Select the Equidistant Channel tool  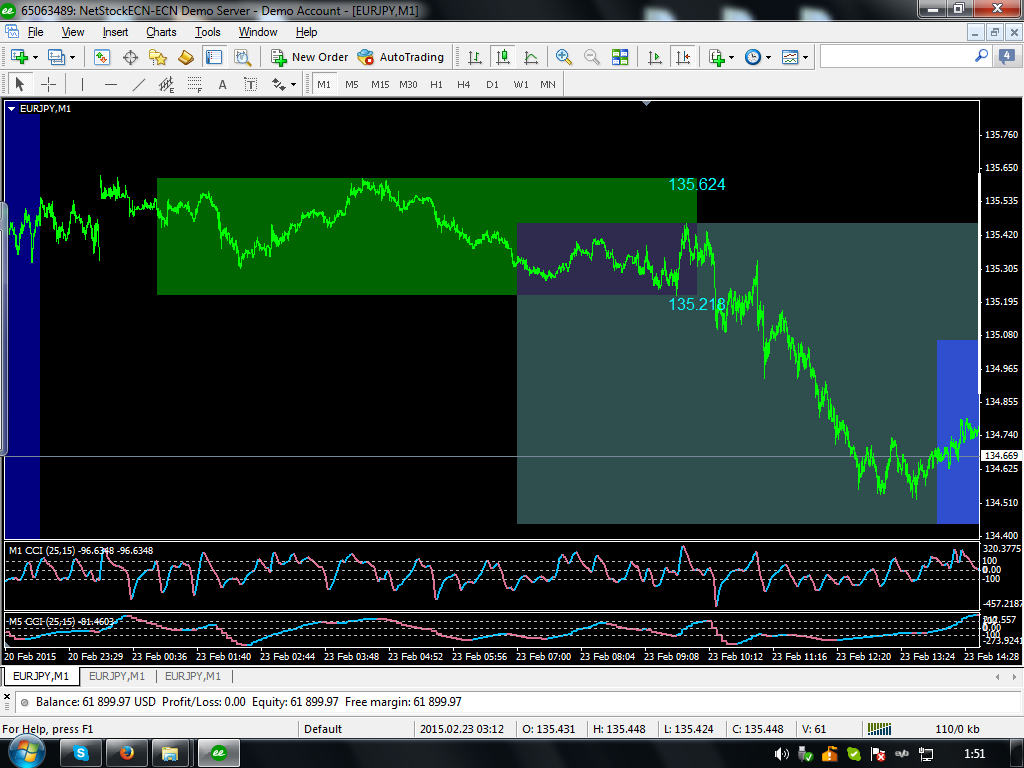[x=167, y=84]
